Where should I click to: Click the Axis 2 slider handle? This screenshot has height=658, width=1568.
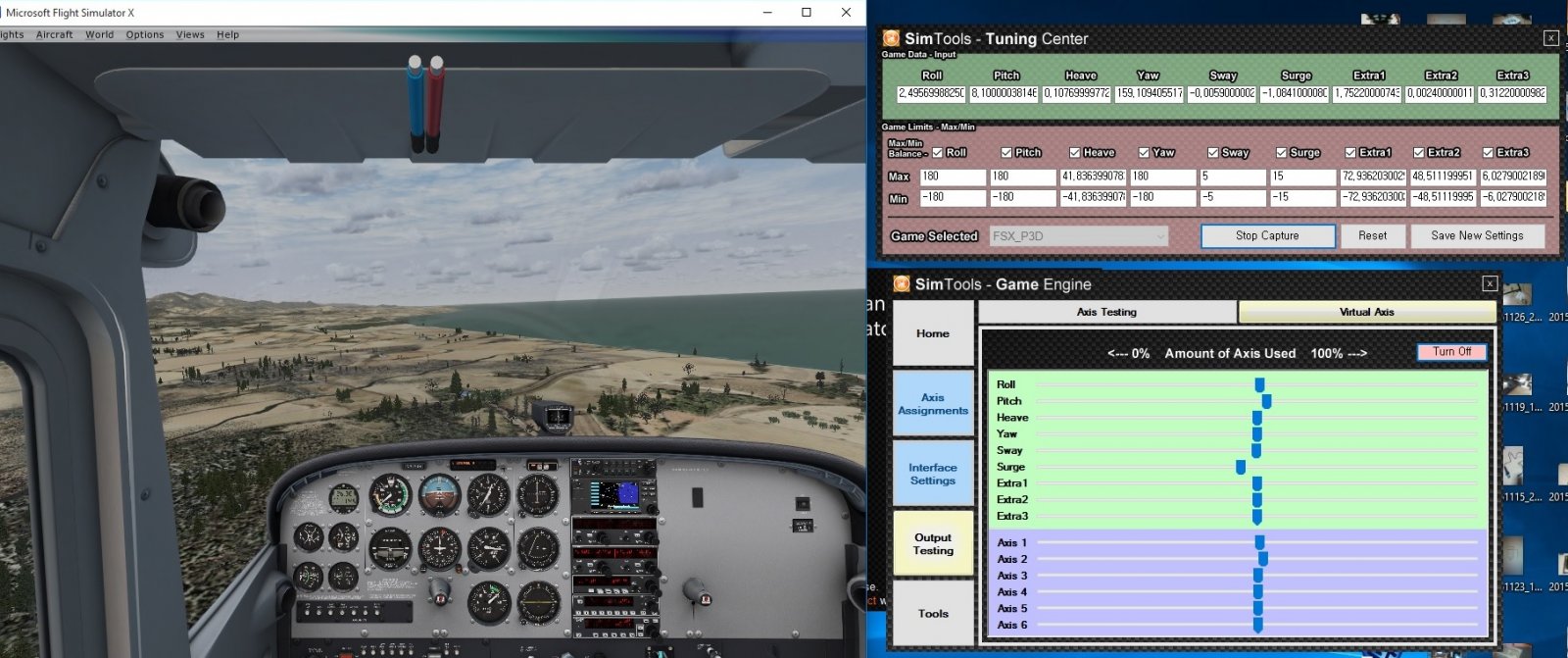pyautogui.click(x=1263, y=559)
